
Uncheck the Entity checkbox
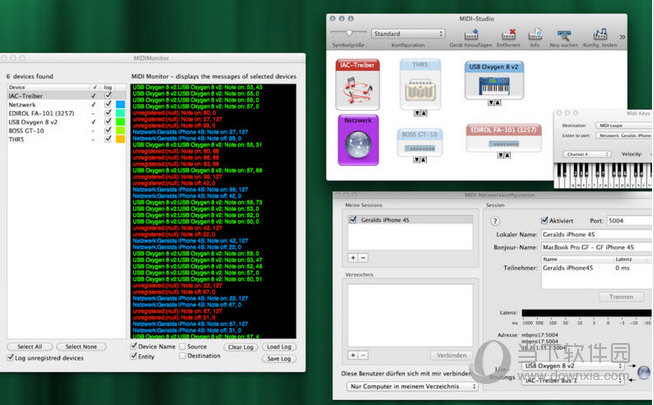click(x=134, y=356)
